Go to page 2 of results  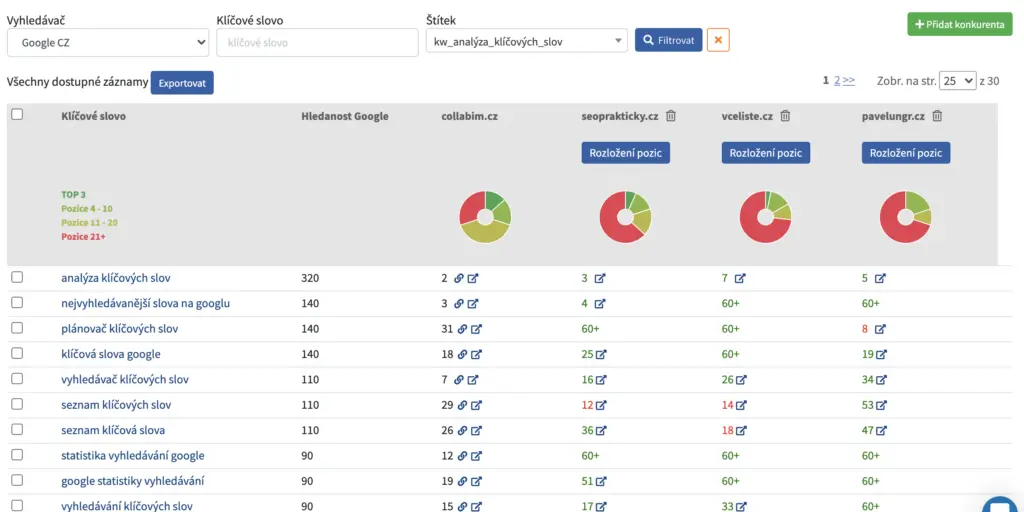point(837,81)
